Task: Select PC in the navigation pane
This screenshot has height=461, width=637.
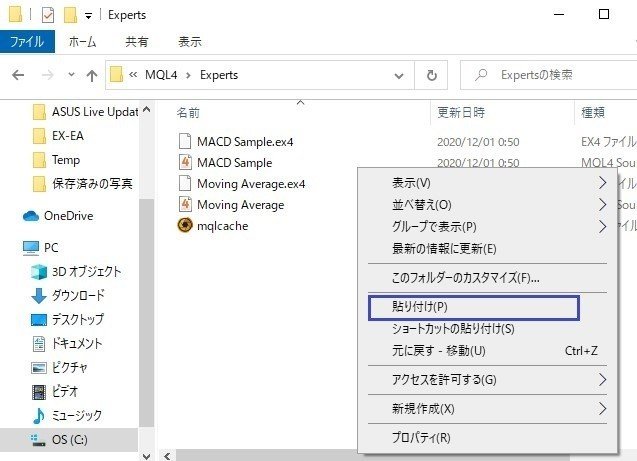Action: (41, 248)
